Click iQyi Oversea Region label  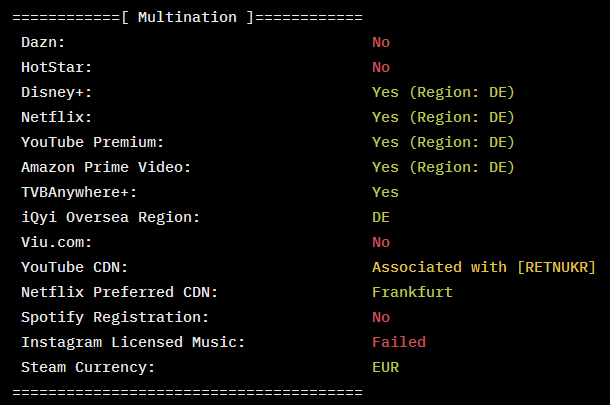tap(110, 217)
